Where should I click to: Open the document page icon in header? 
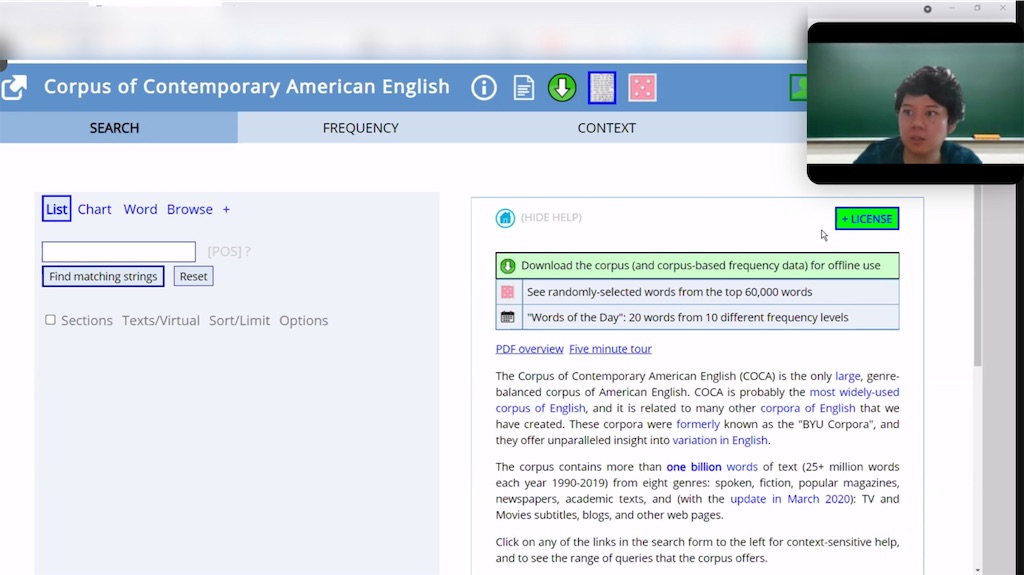pyautogui.click(x=524, y=88)
